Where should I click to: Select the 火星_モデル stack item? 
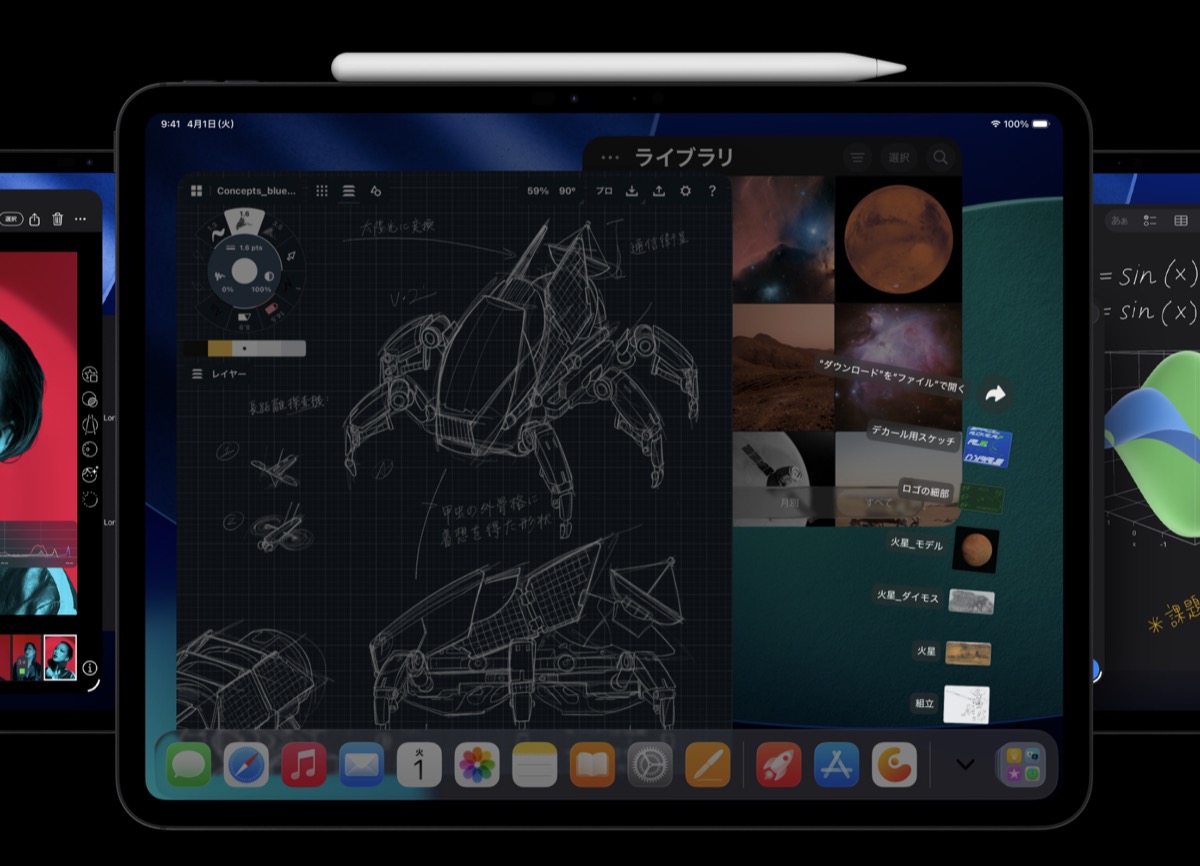tap(974, 548)
